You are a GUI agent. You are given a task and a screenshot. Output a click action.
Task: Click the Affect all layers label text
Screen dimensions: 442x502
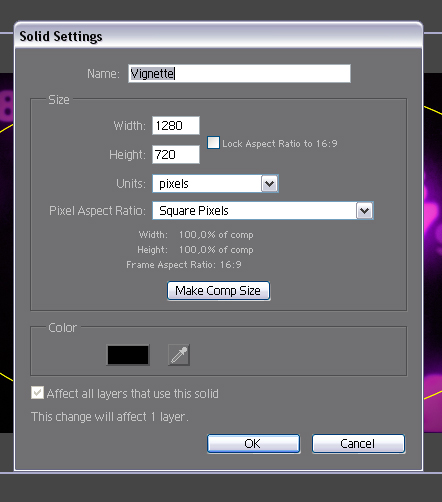point(133,394)
